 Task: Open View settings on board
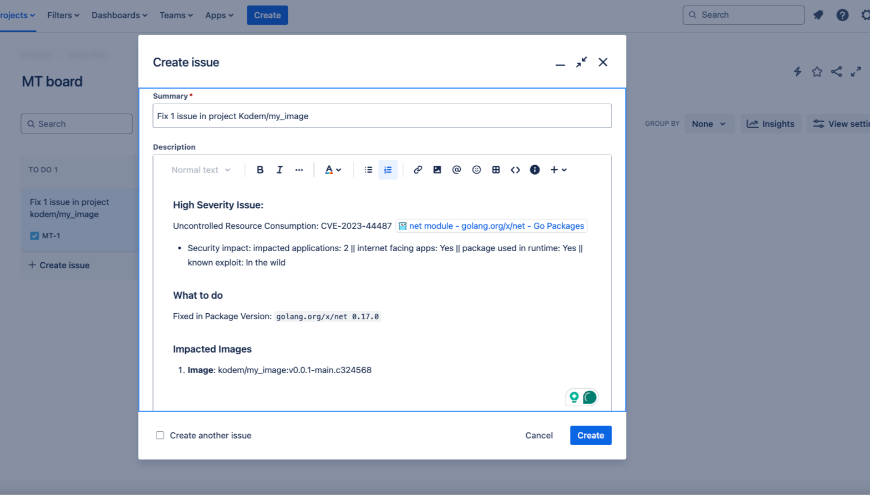[x=841, y=124]
